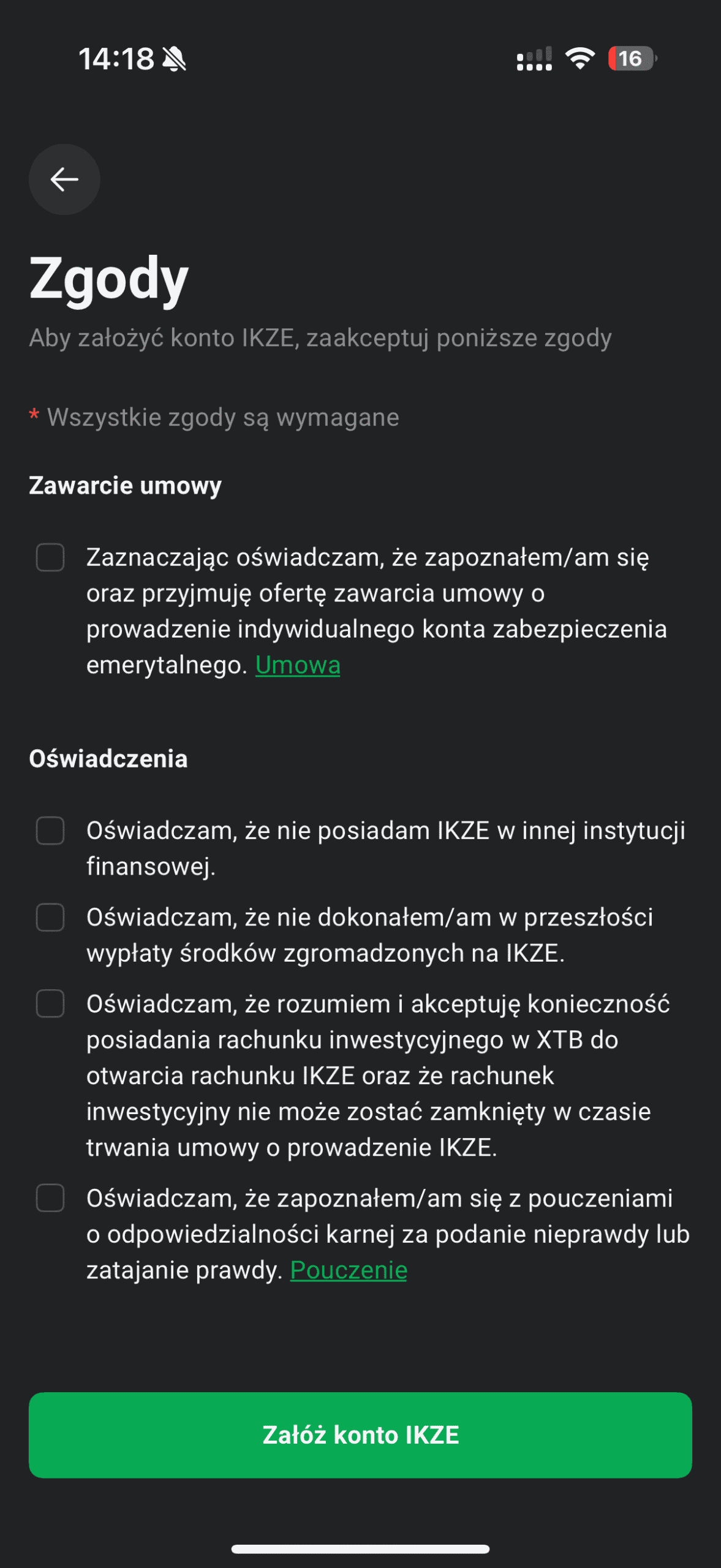Open the Umowa link
This screenshot has height=1568, width=721.
point(298,665)
